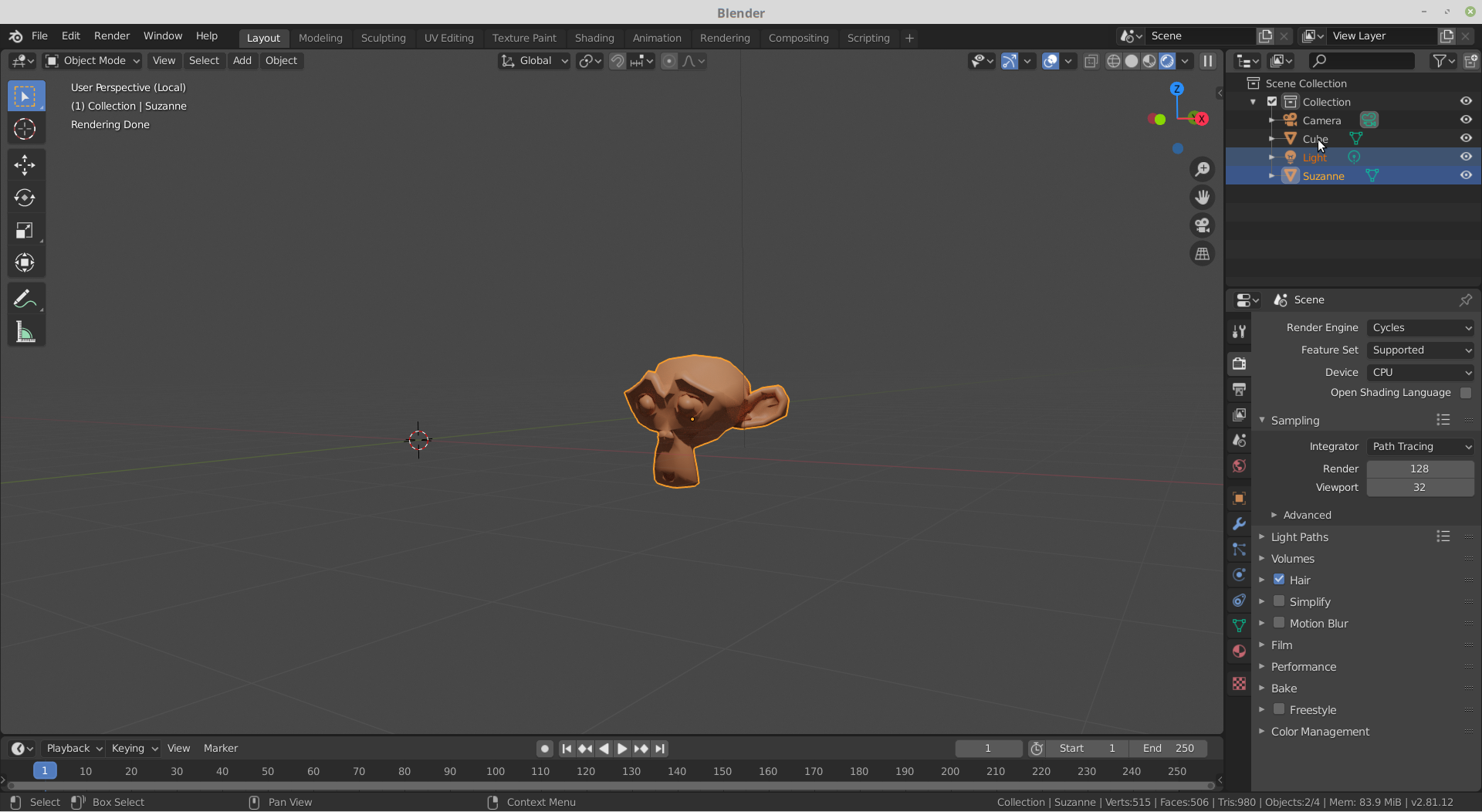Hide the Light object in outliner
Screen dimensions: 1482x812
pos(1466,157)
